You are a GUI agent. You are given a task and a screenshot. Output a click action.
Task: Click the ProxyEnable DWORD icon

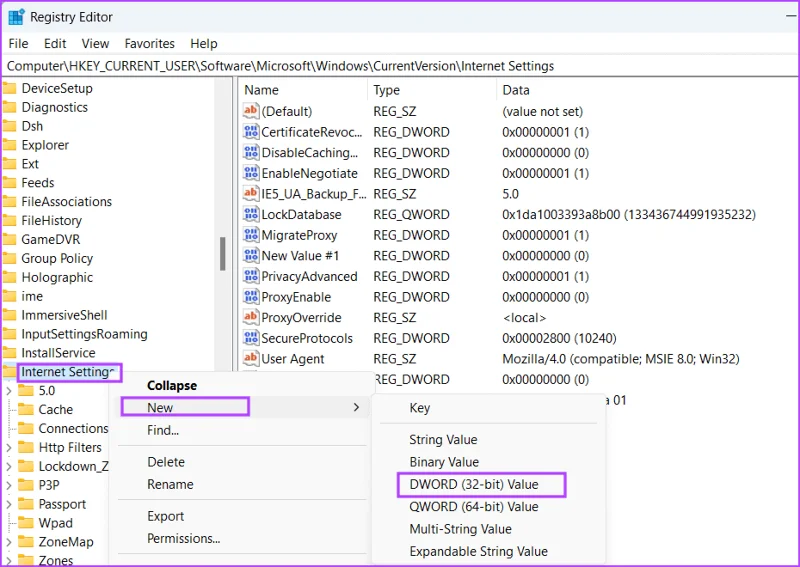(251, 297)
